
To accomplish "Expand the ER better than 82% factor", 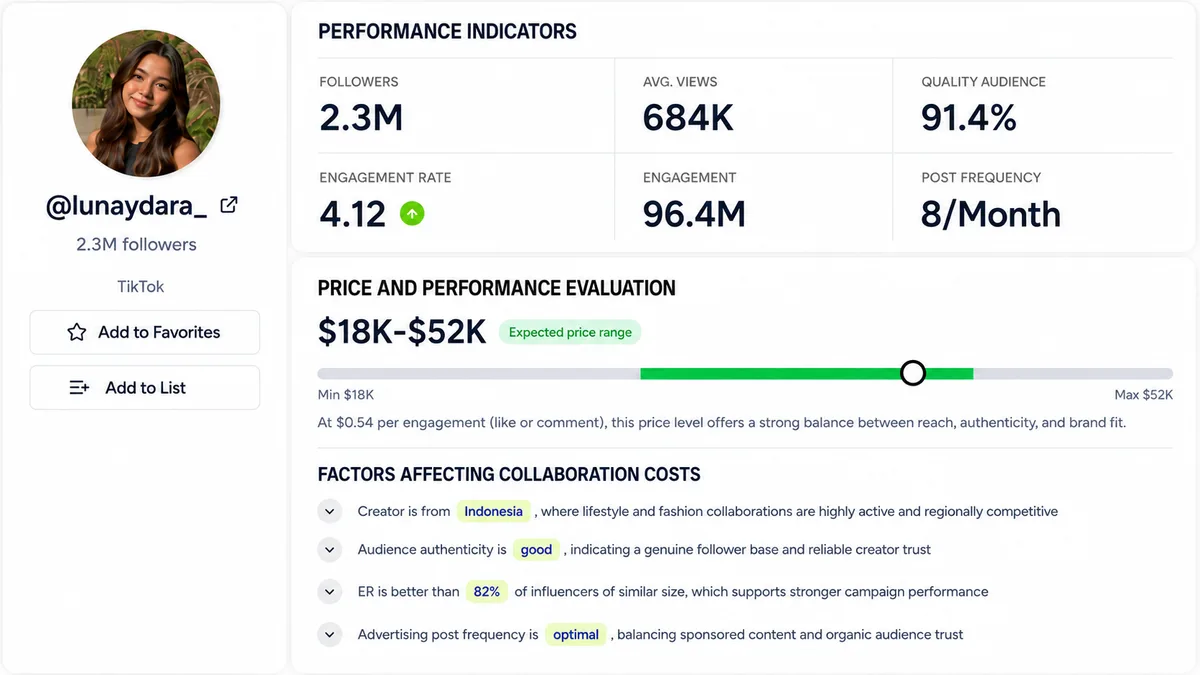I will click(x=330, y=592).
